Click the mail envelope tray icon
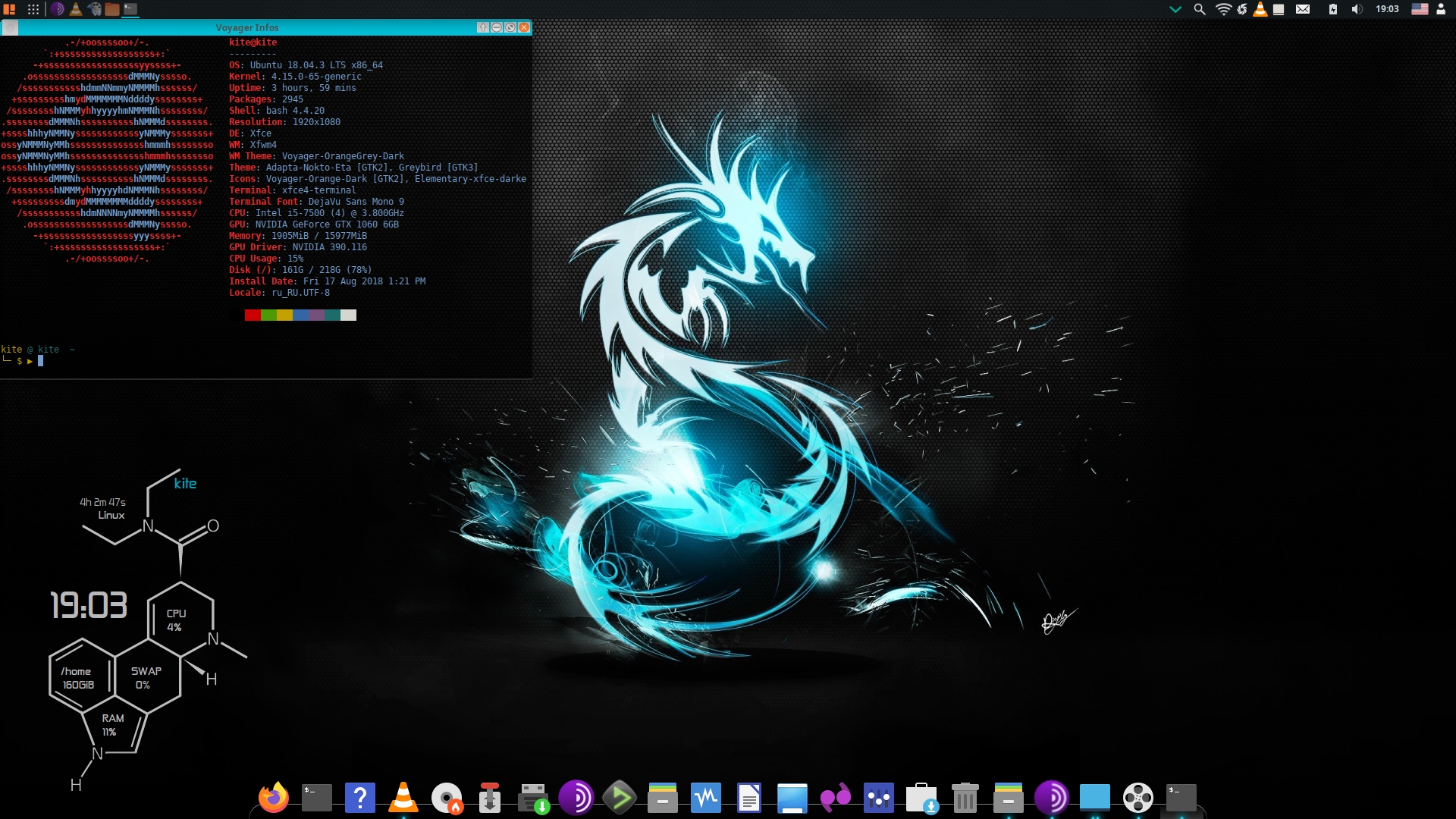This screenshot has width=1456, height=819. coord(1303,9)
